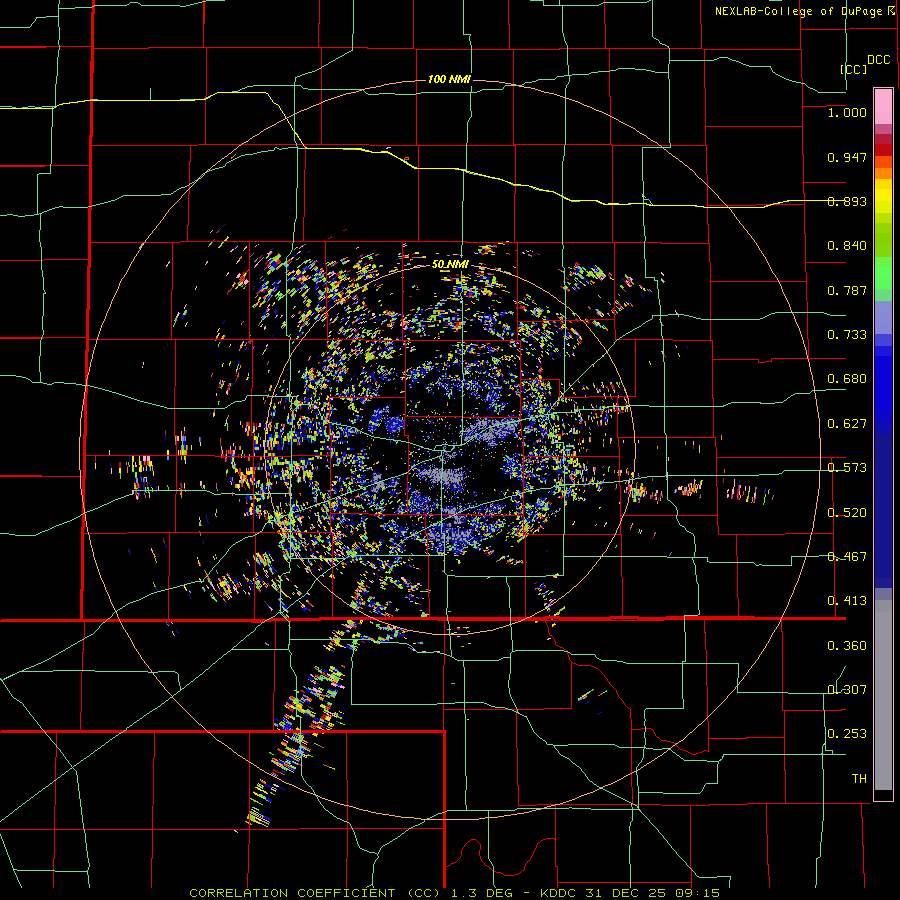Select the 0.947 scale value
The width and height of the screenshot is (900, 900).
pyautogui.click(x=847, y=157)
